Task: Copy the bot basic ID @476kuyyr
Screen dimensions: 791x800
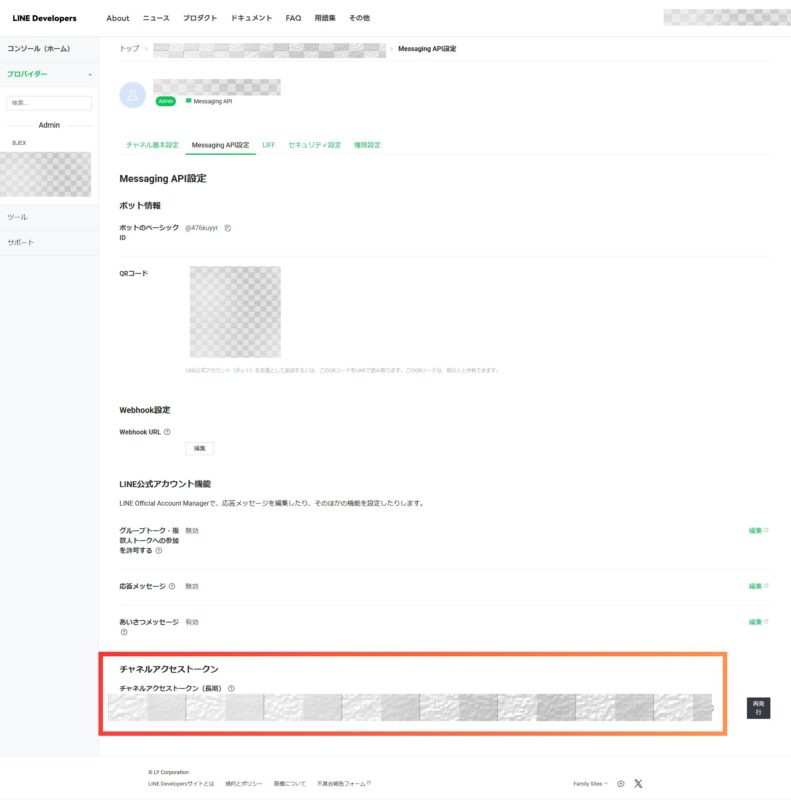Action: [x=228, y=228]
